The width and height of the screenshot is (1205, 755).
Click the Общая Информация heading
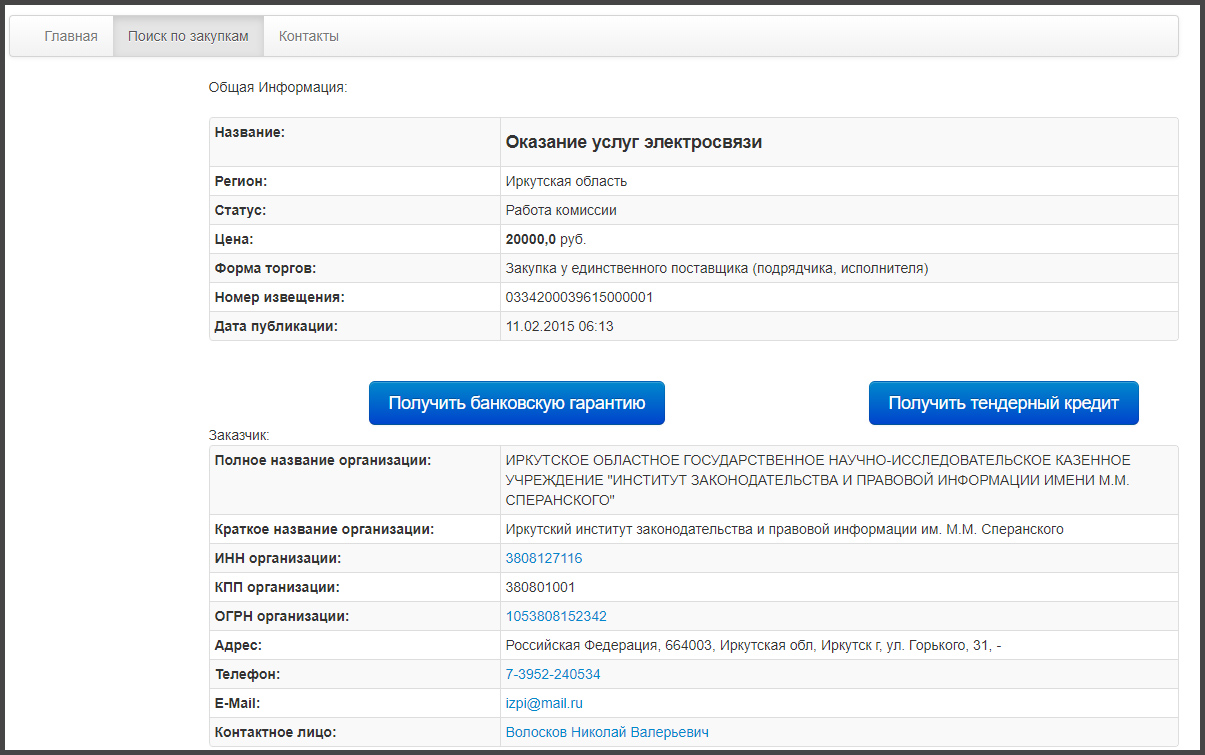coord(277,87)
